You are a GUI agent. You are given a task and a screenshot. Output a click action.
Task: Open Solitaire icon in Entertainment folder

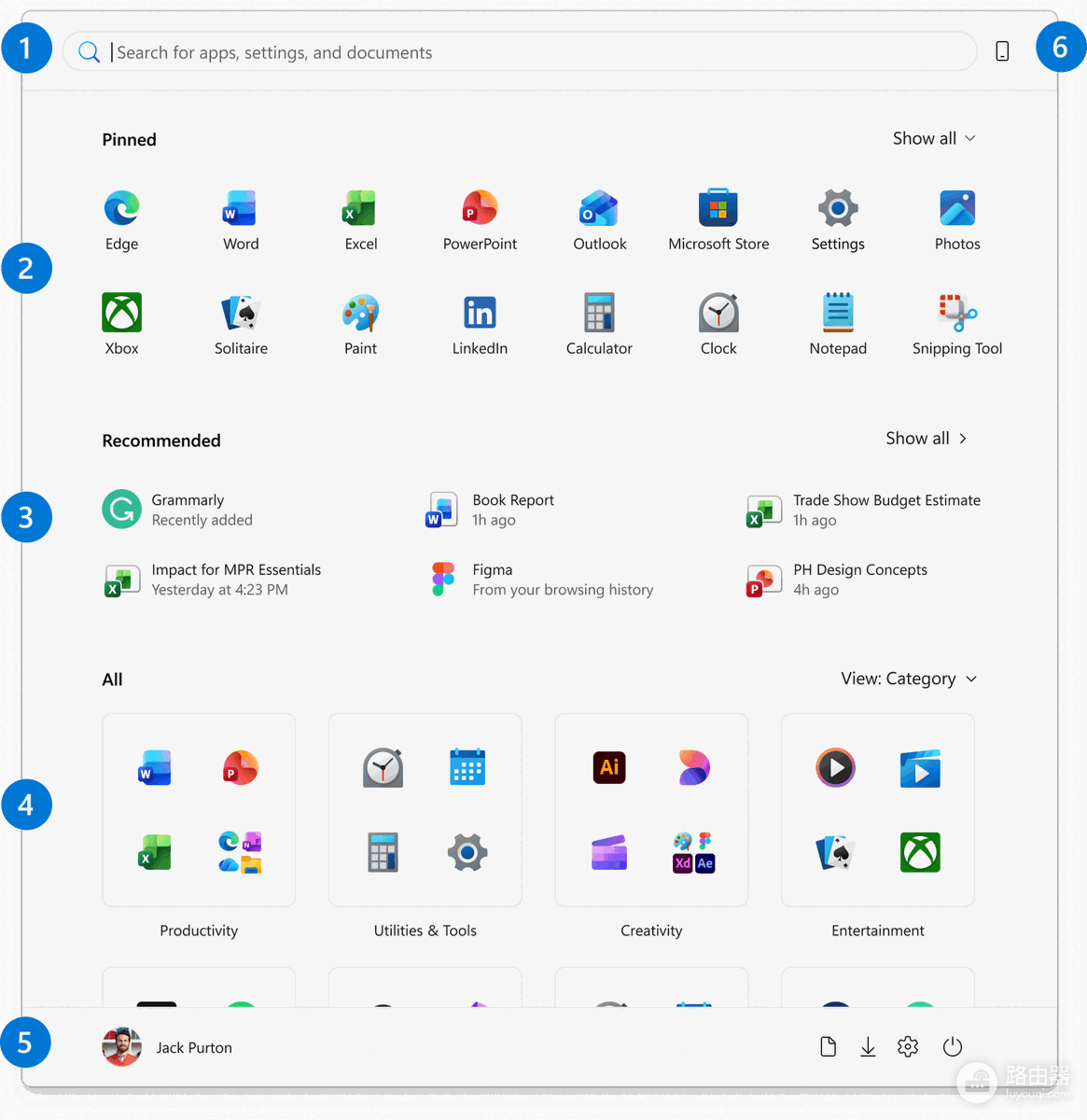(x=835, y=852)
